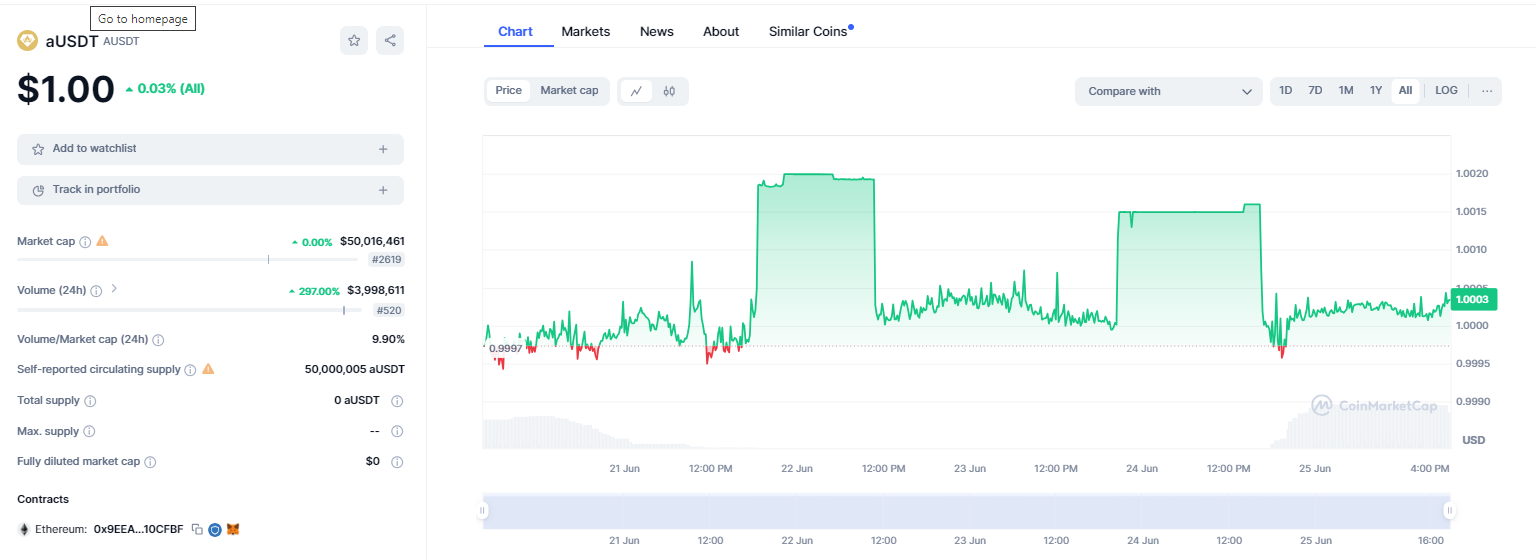Image resolution: width=1536 pixels, height=560 pixels.
Task: Open the Markets tab
Action: [x=586, y=32]
